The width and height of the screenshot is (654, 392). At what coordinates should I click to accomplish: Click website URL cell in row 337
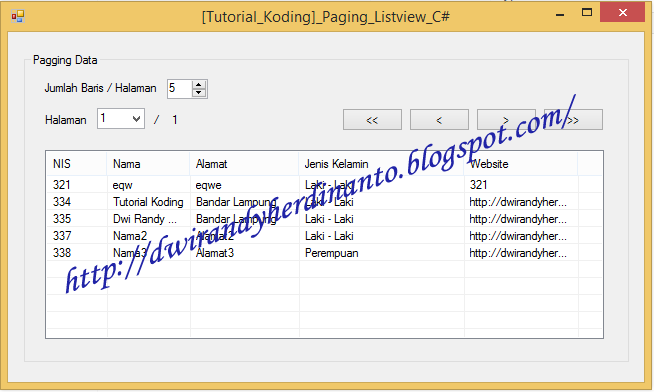click(x=518, y=236)
